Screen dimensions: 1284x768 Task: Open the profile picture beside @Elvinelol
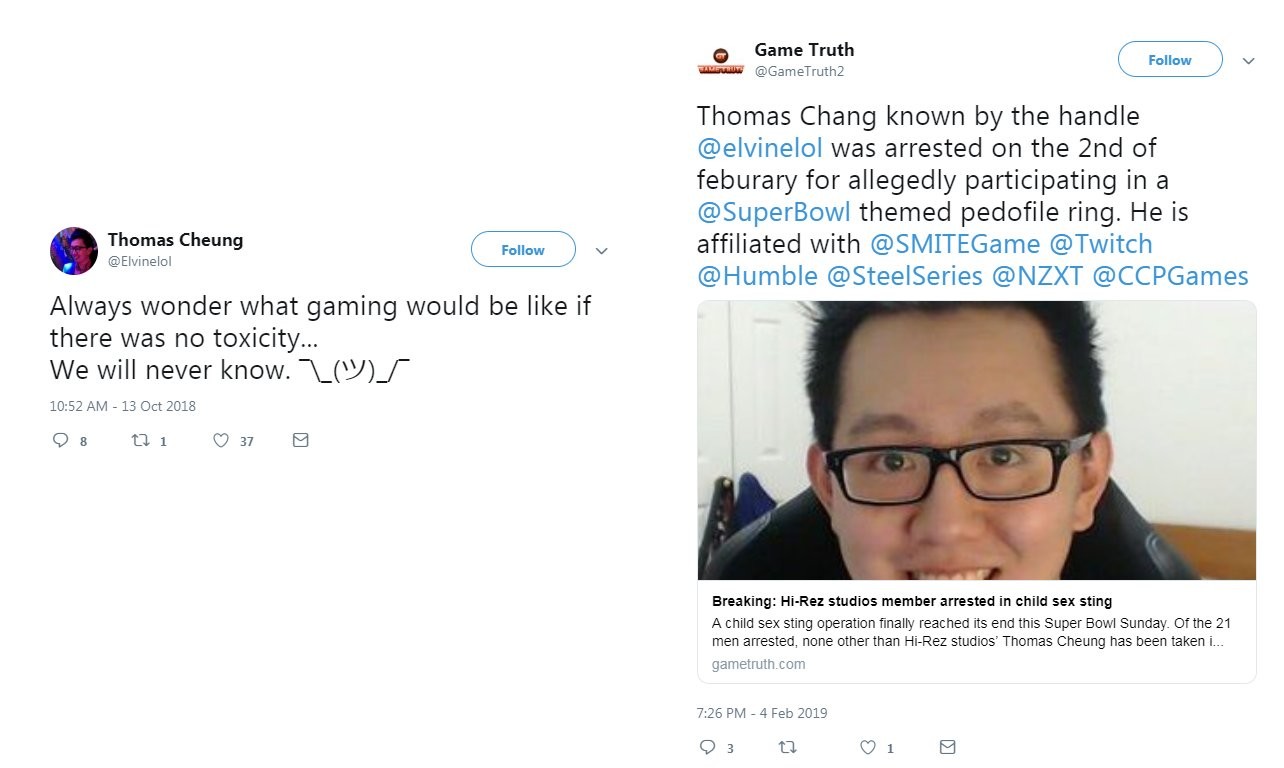[74, 250]
